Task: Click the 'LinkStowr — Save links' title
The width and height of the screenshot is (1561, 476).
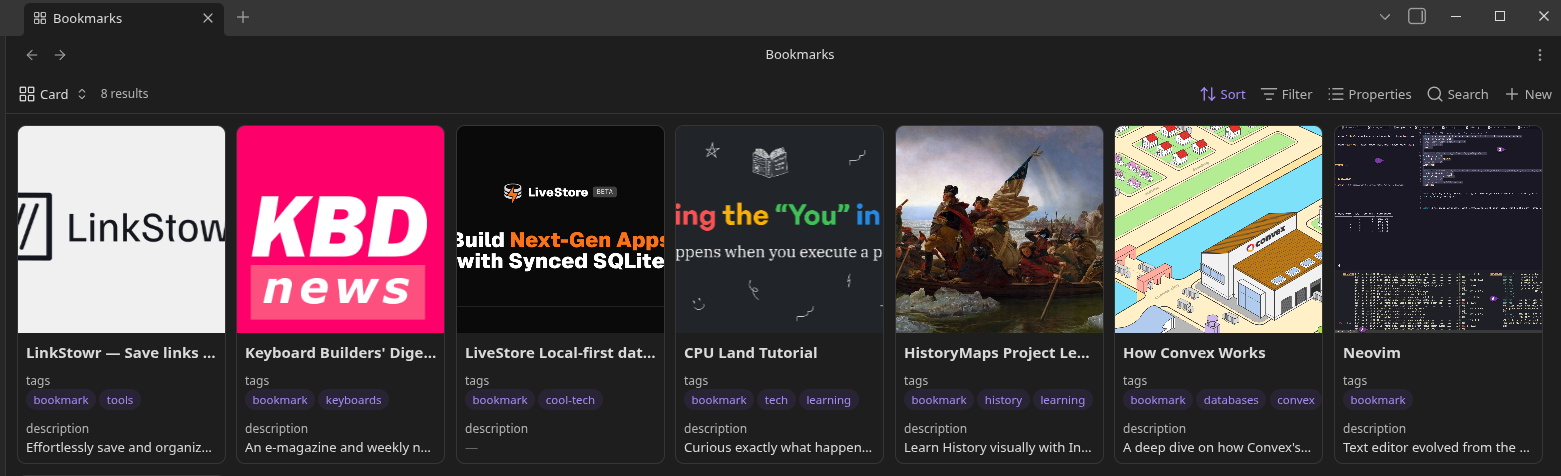Action: (121, 352)
